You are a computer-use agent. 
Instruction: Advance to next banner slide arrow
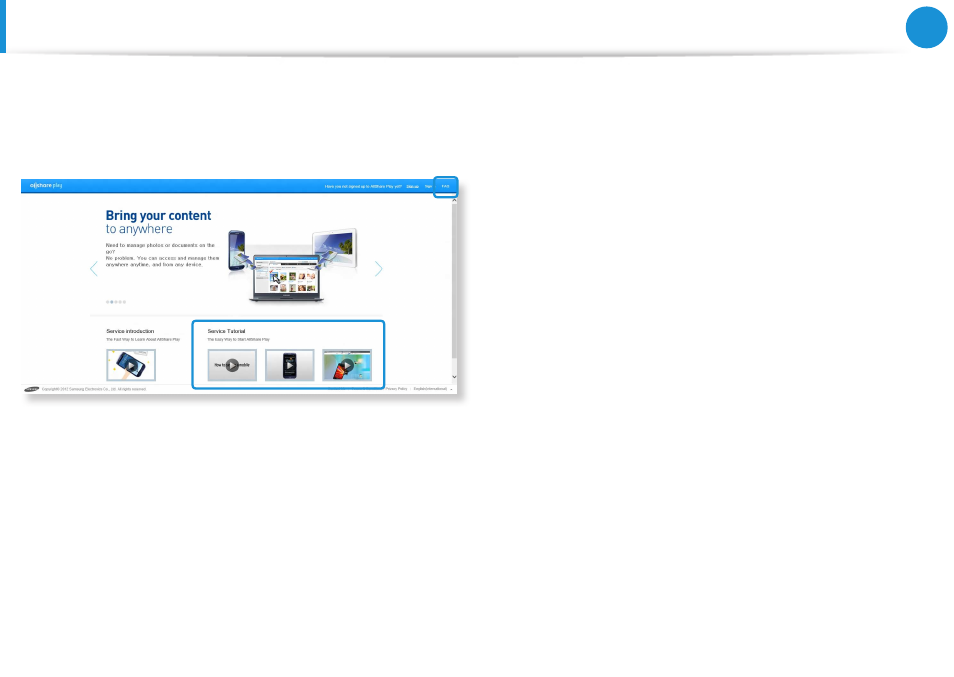378,268
